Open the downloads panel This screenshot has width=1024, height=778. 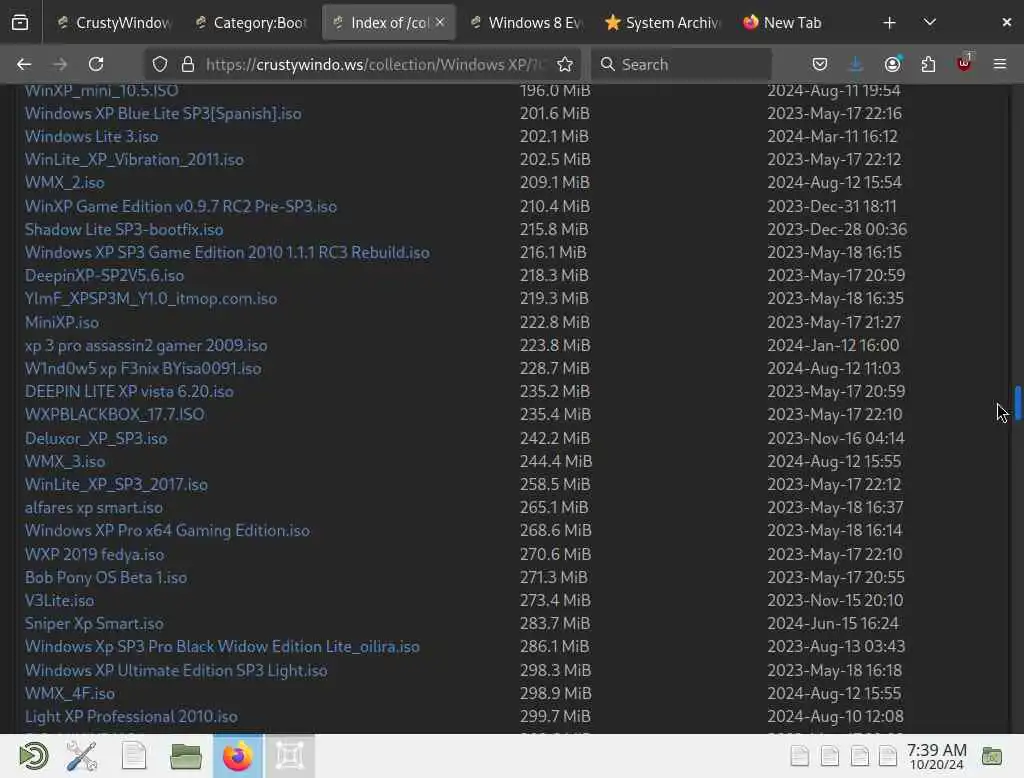(x=856, y=64)
